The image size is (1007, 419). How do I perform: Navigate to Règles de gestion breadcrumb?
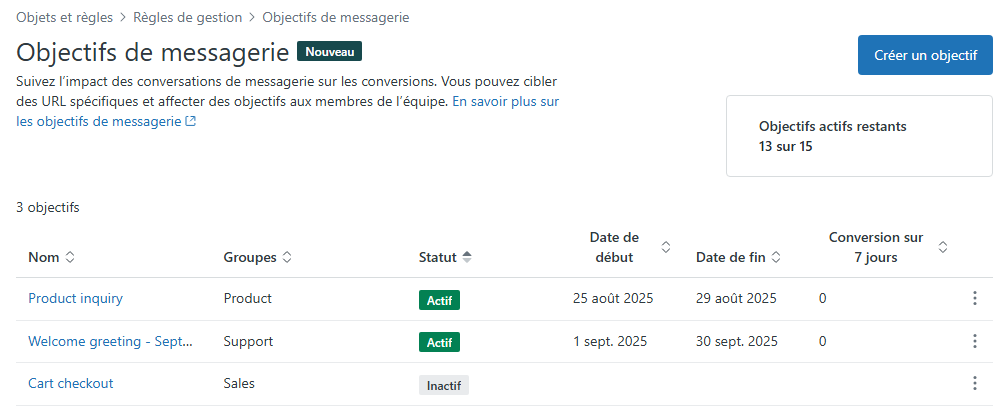(x=189, y=17)
